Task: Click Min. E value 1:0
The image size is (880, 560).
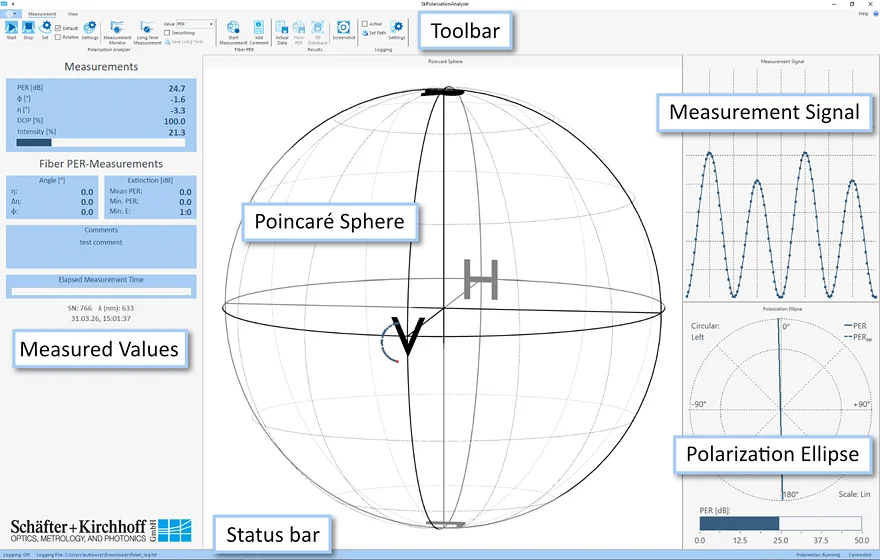Action: pos(185,212)
